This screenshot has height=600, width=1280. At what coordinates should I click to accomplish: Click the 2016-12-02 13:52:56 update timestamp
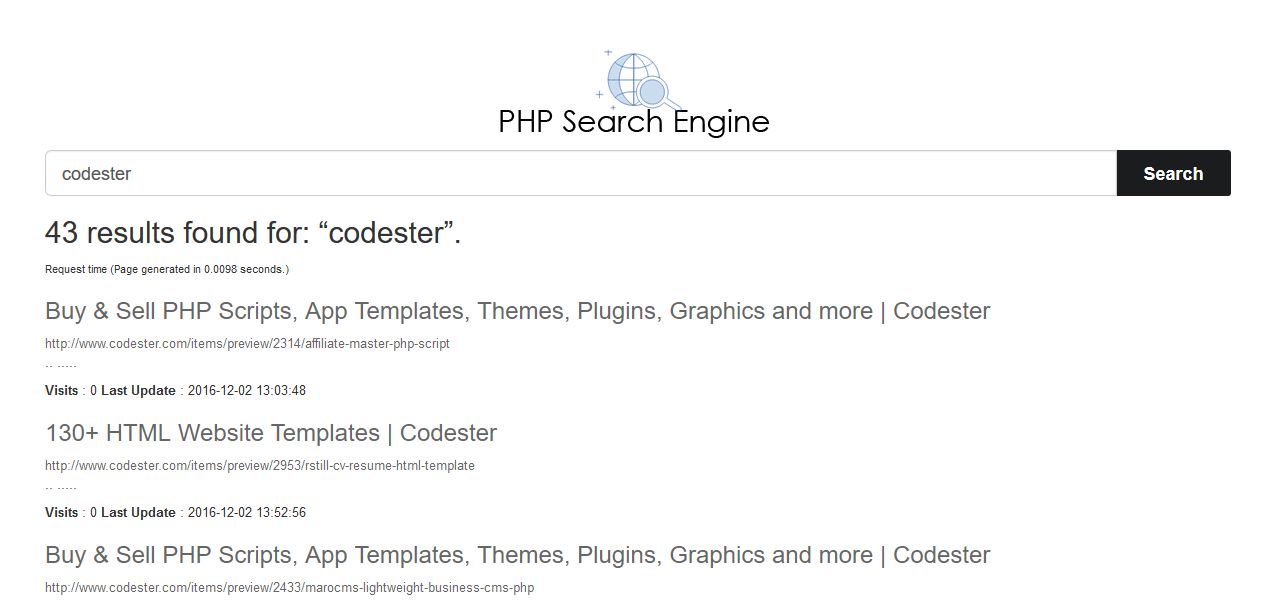247,512
